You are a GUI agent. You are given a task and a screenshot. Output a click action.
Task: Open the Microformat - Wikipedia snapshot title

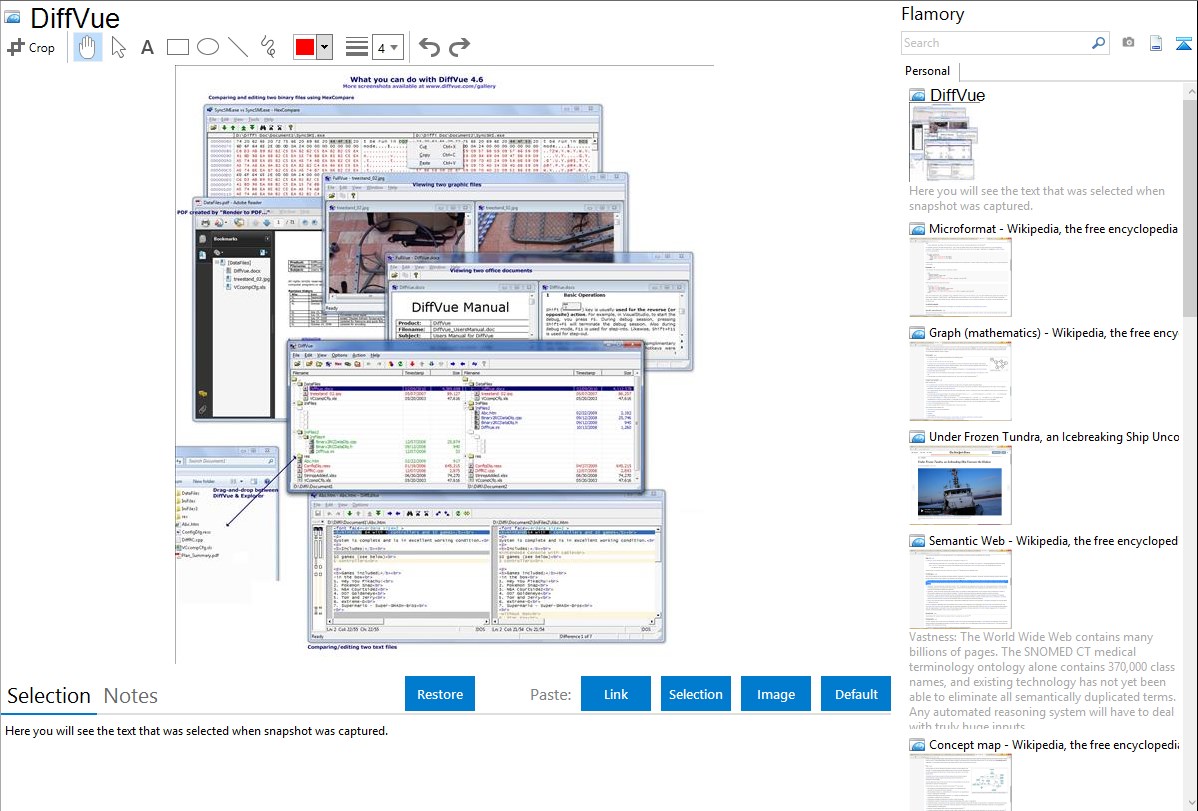pos(1053,229)
